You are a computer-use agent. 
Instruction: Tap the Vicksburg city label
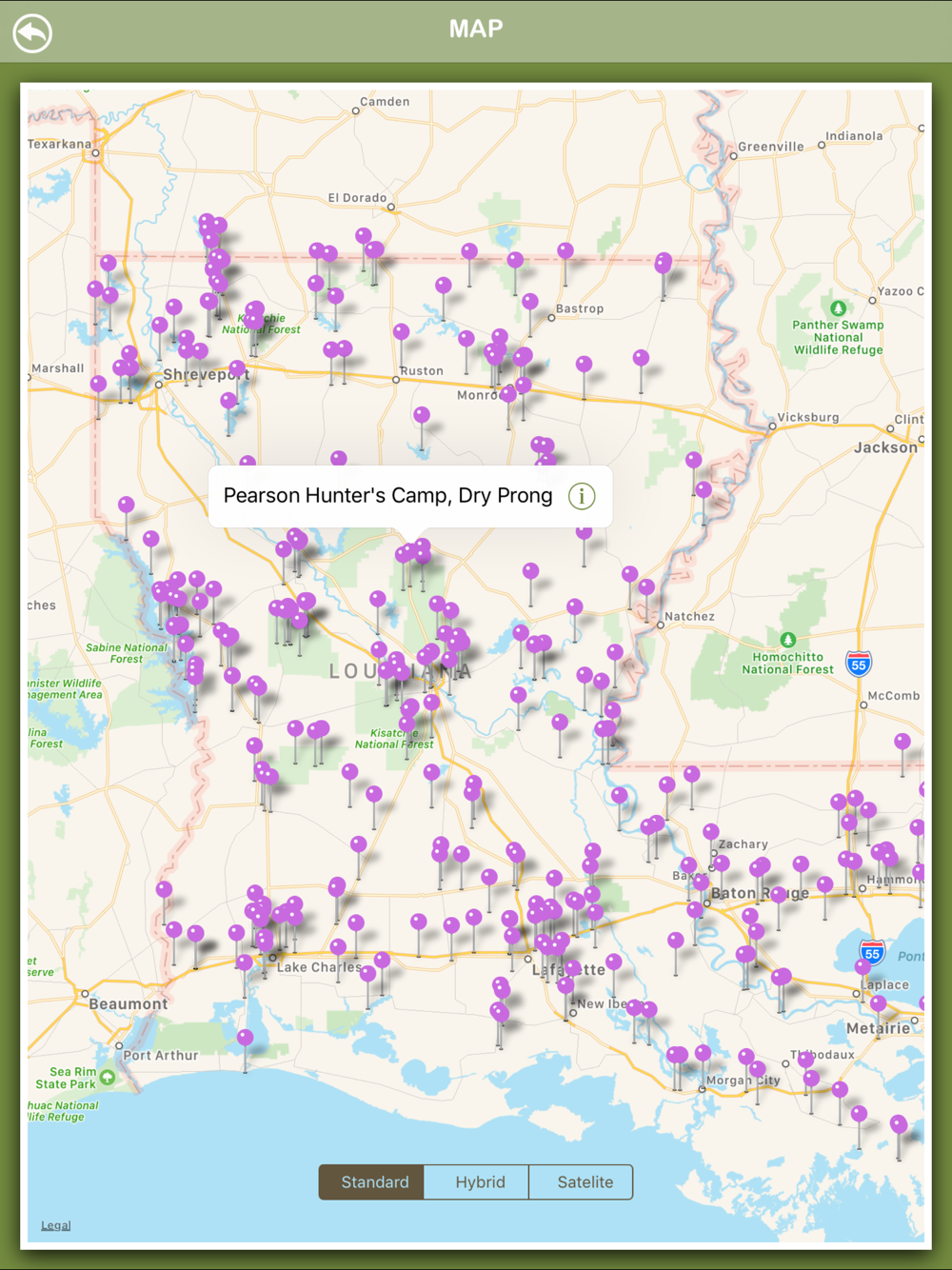pyautogui.click(x=808, y=417)
